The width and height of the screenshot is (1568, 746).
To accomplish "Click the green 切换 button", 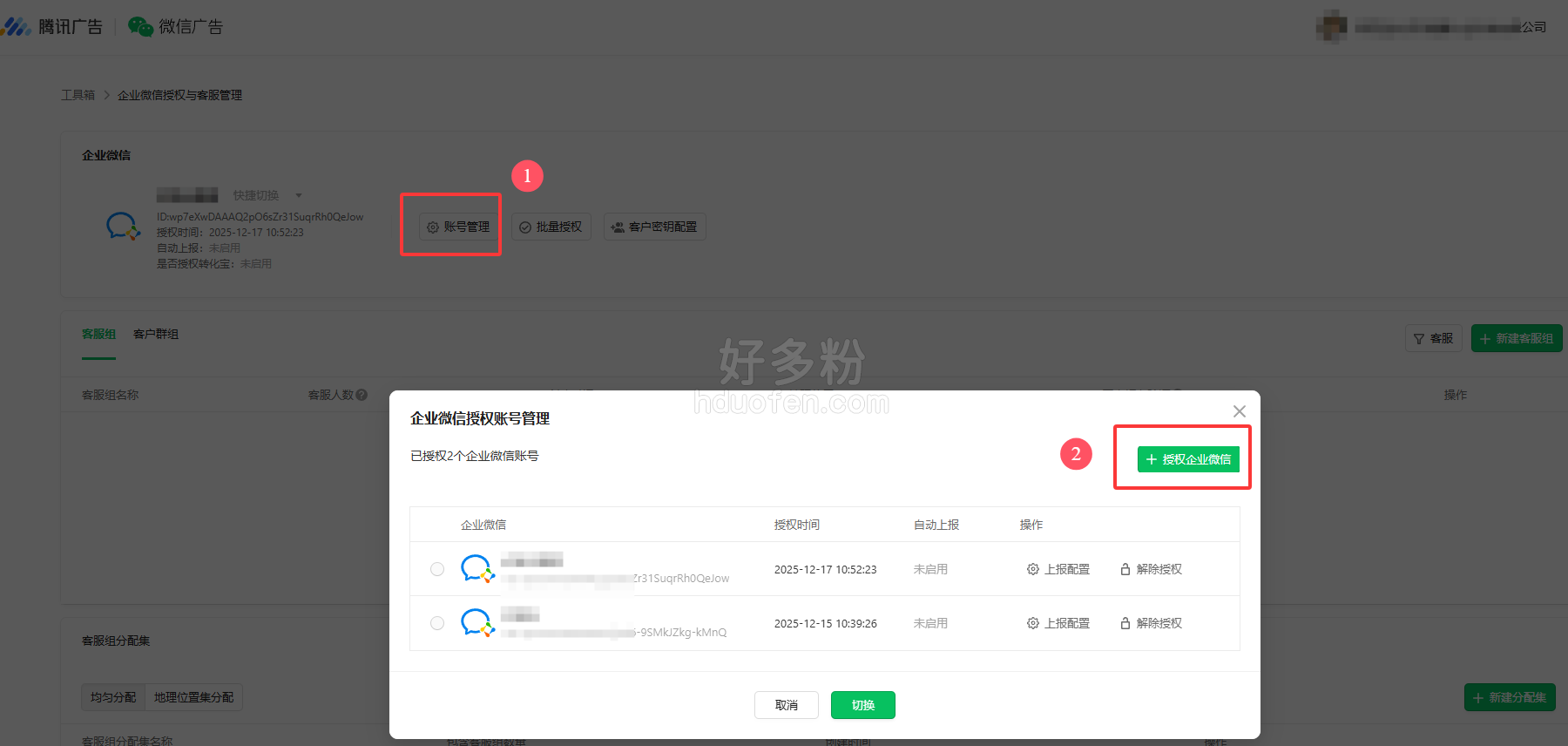I will (x=862, y=705).
